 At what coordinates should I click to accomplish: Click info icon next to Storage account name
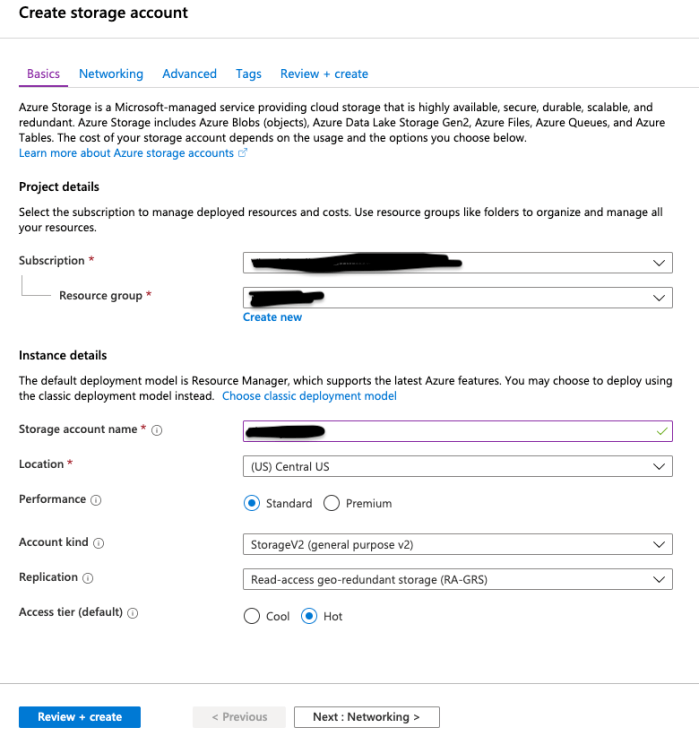tap(157, 430)
